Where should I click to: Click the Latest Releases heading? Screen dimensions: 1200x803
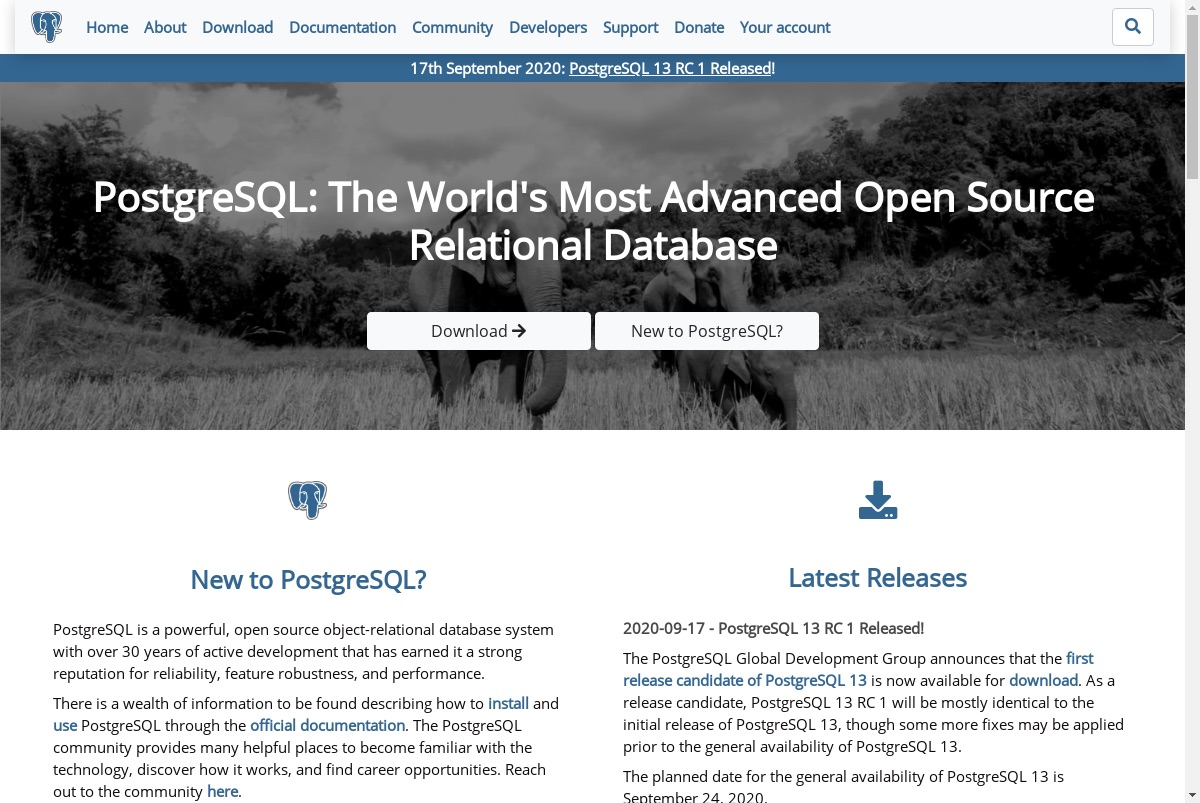tap(878, 578)
